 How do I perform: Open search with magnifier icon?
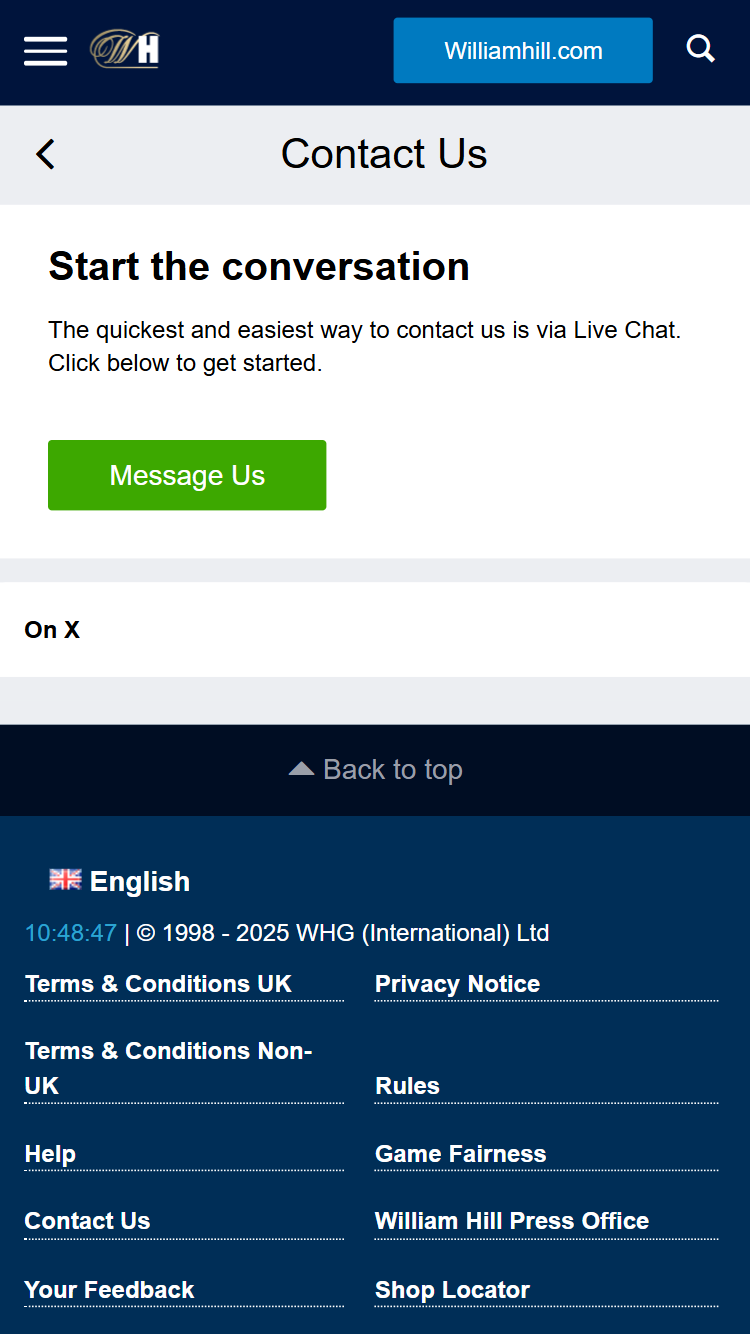701,49
